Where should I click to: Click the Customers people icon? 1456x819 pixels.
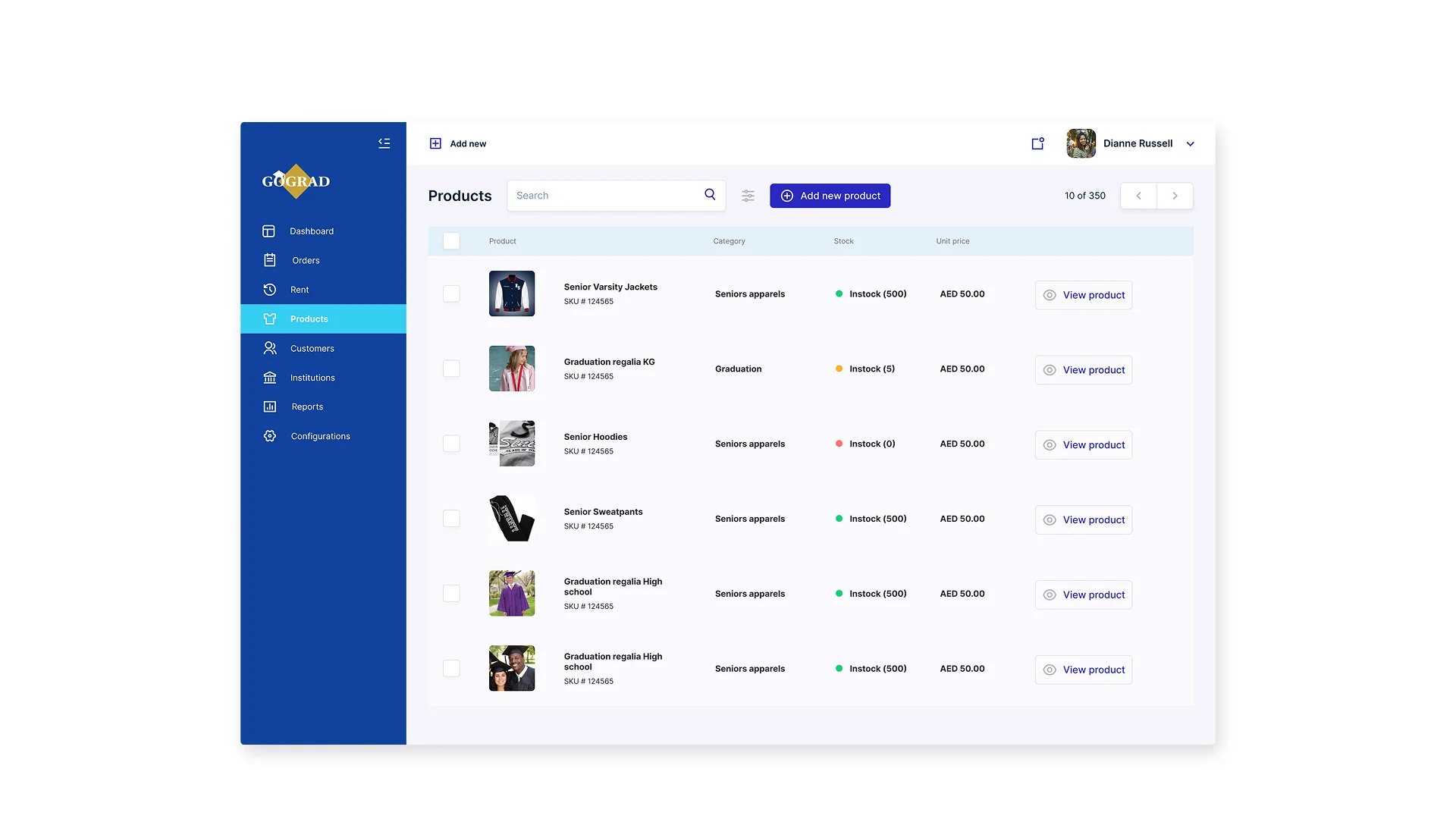[x=269, y=348]
